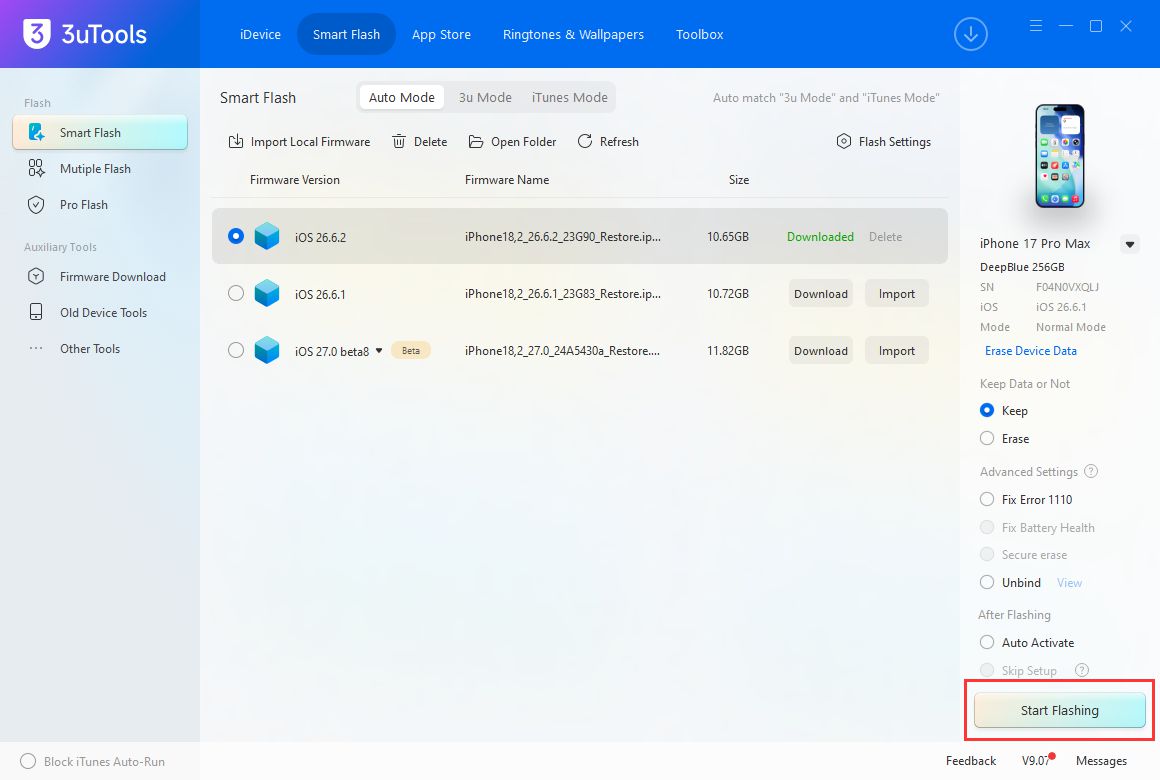Switch to iTunes Mode
Image resolution: width=1160 pixels, height=780 pixels.
click(x=570, y=97)
